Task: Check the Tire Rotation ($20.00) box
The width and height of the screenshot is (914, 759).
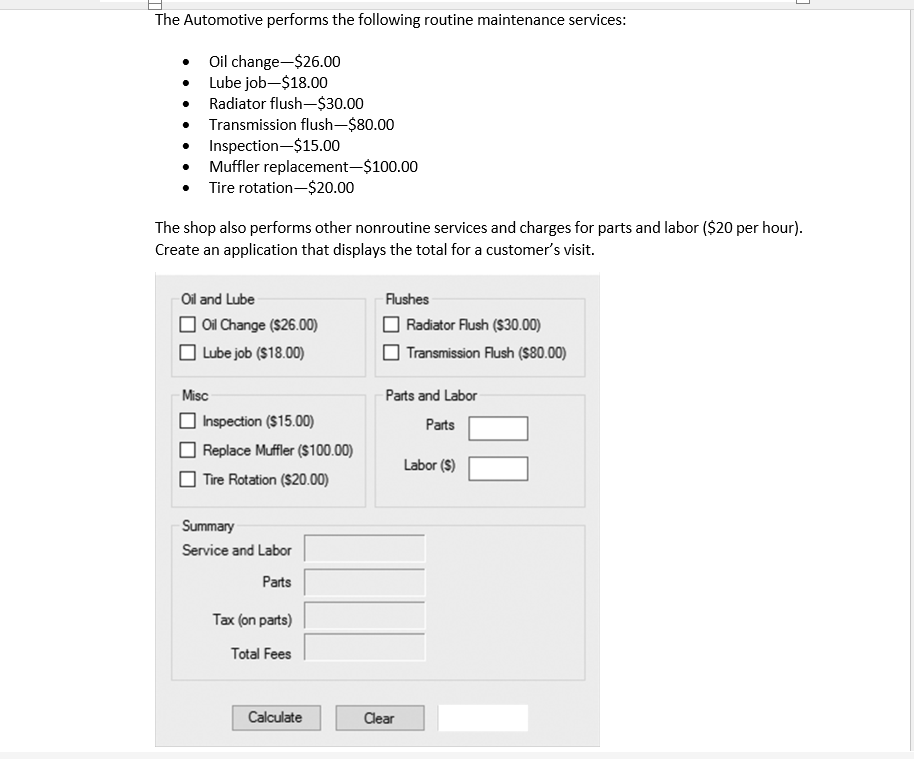Action: click(x=187, y=479)
